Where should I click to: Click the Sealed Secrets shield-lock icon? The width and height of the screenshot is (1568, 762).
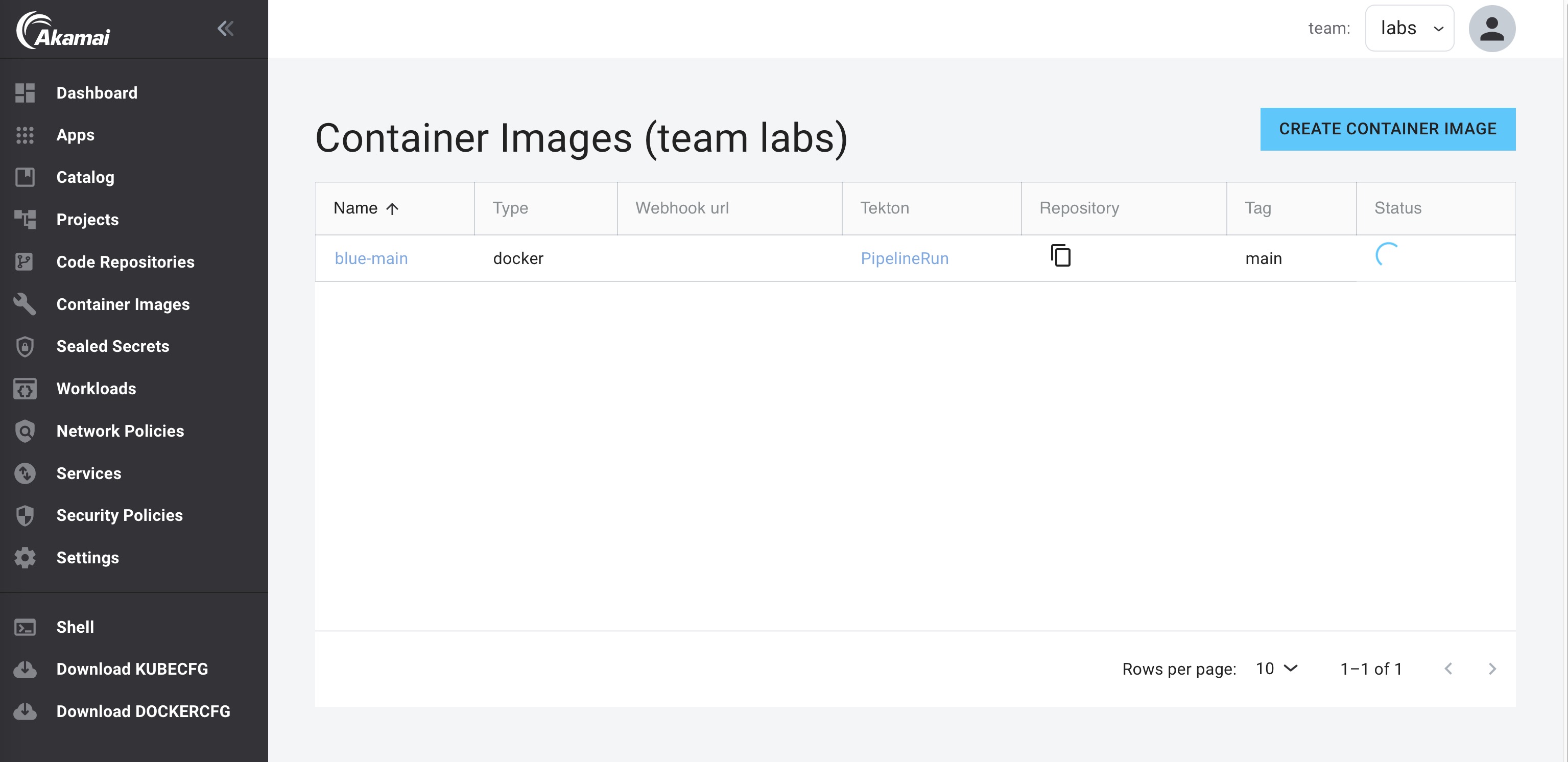coord(25,346)
